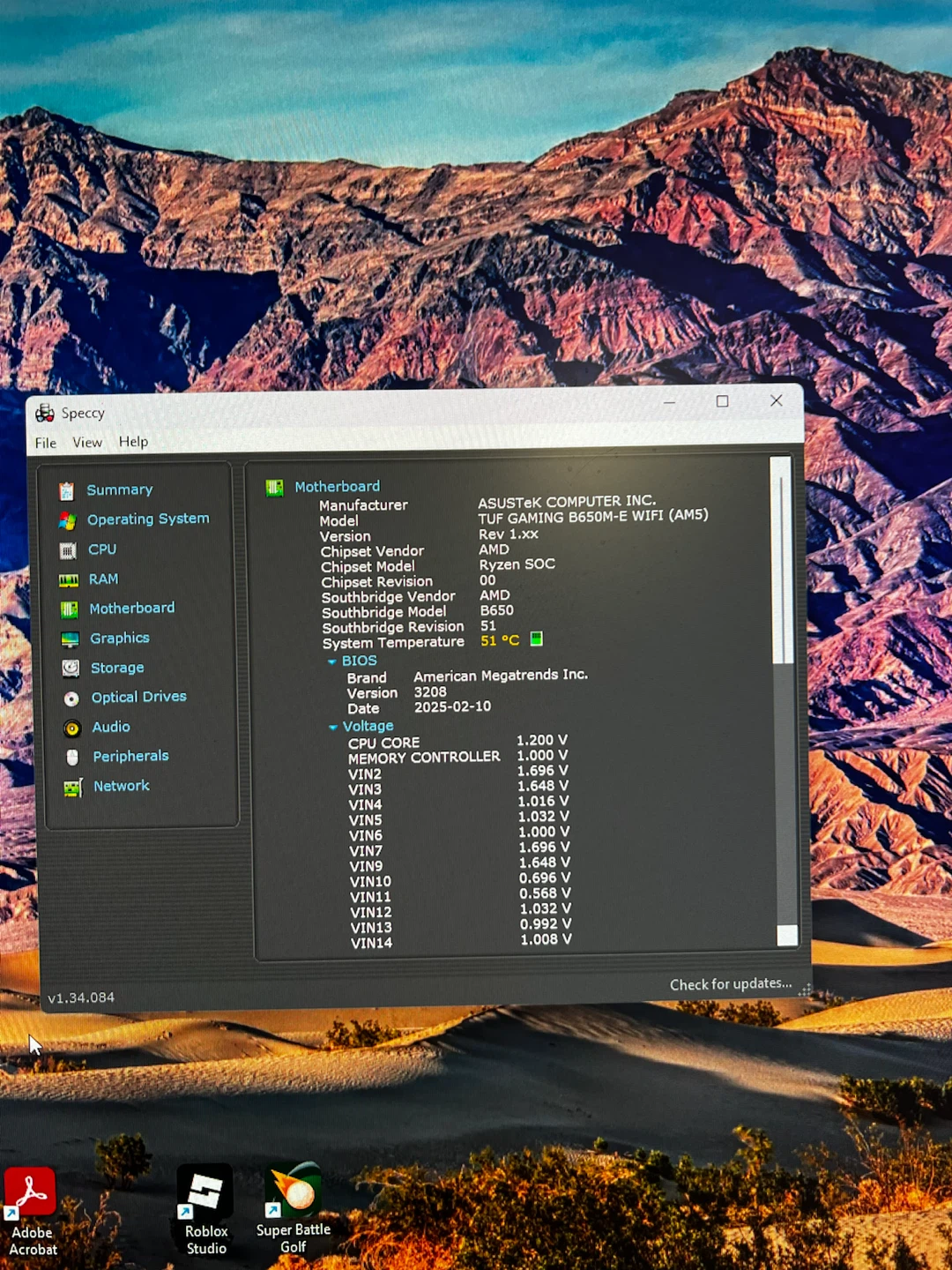This screenshot has height=1270, width=952.
Task: Collapse the BIOS section arrow
Action: click(331, 661)
